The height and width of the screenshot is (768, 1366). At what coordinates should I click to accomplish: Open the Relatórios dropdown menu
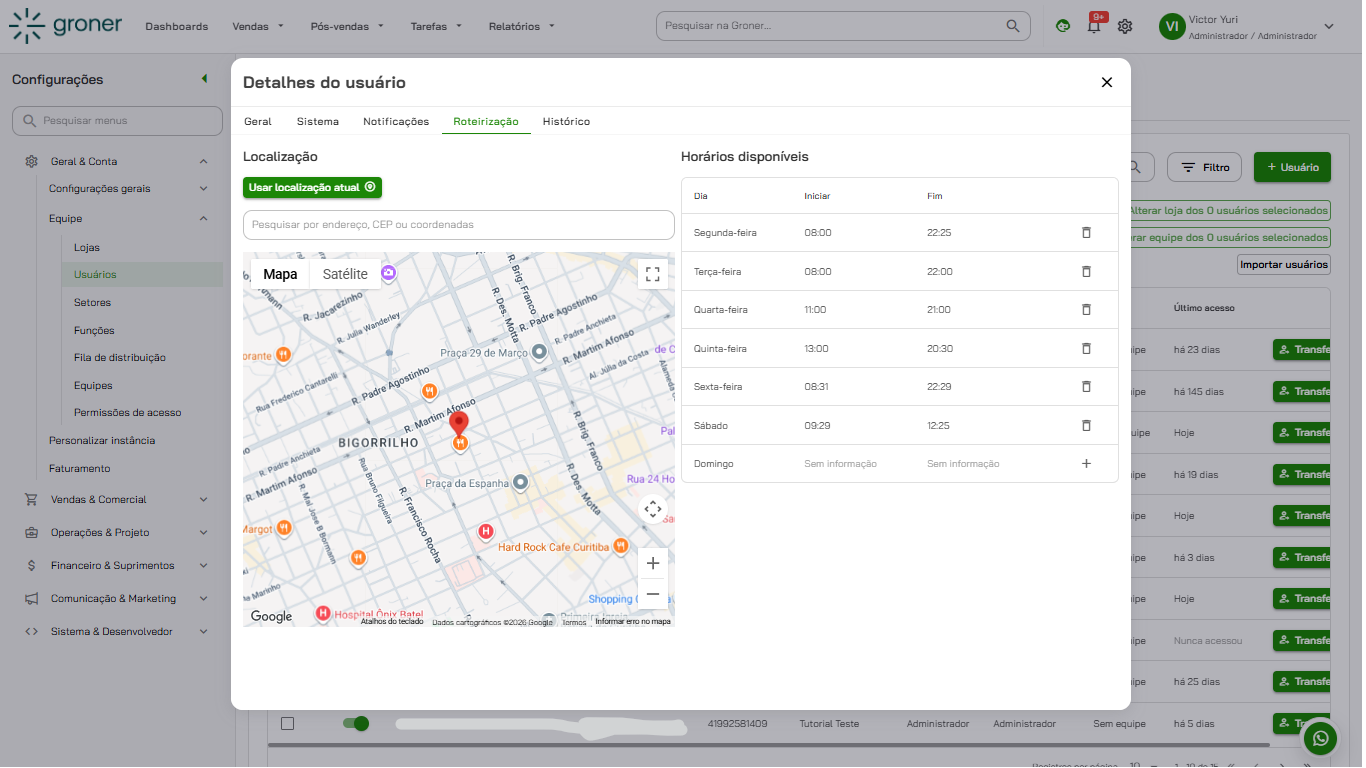click(522, 27)
